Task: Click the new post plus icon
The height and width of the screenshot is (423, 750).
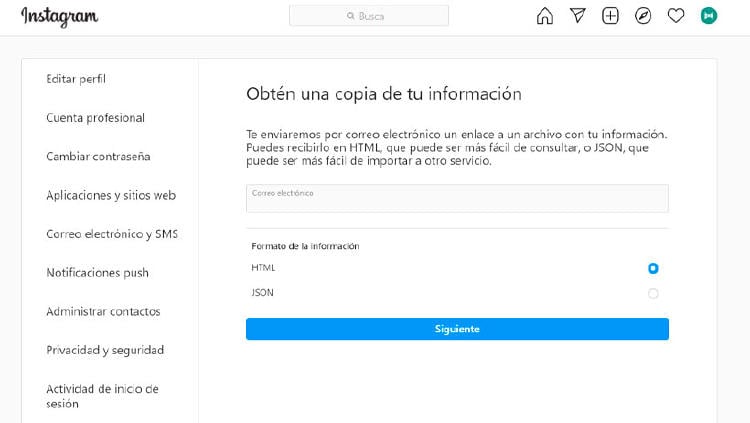Action: point(610,16)
